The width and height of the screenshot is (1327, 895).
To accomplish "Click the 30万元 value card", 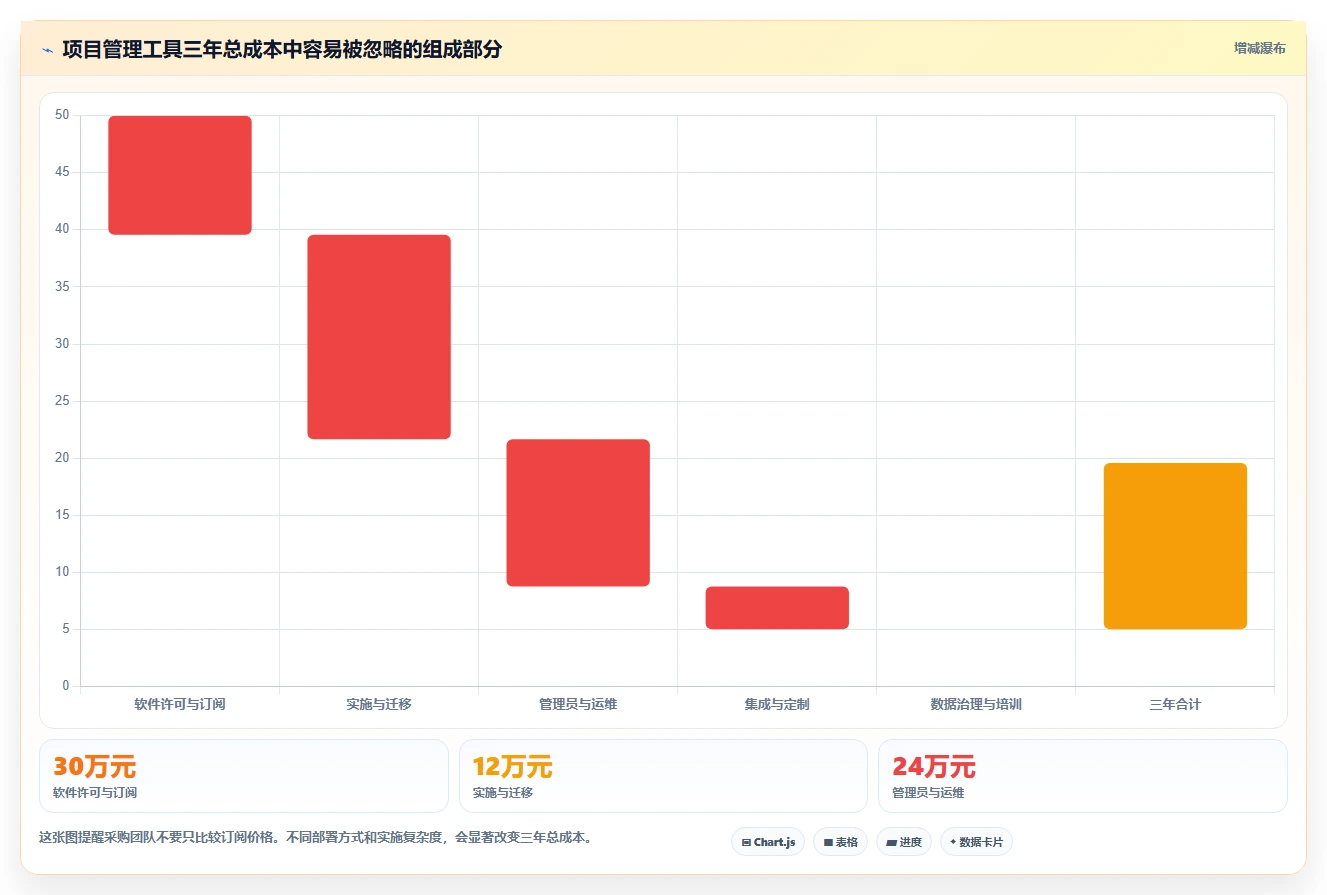I will coord(244,776).
